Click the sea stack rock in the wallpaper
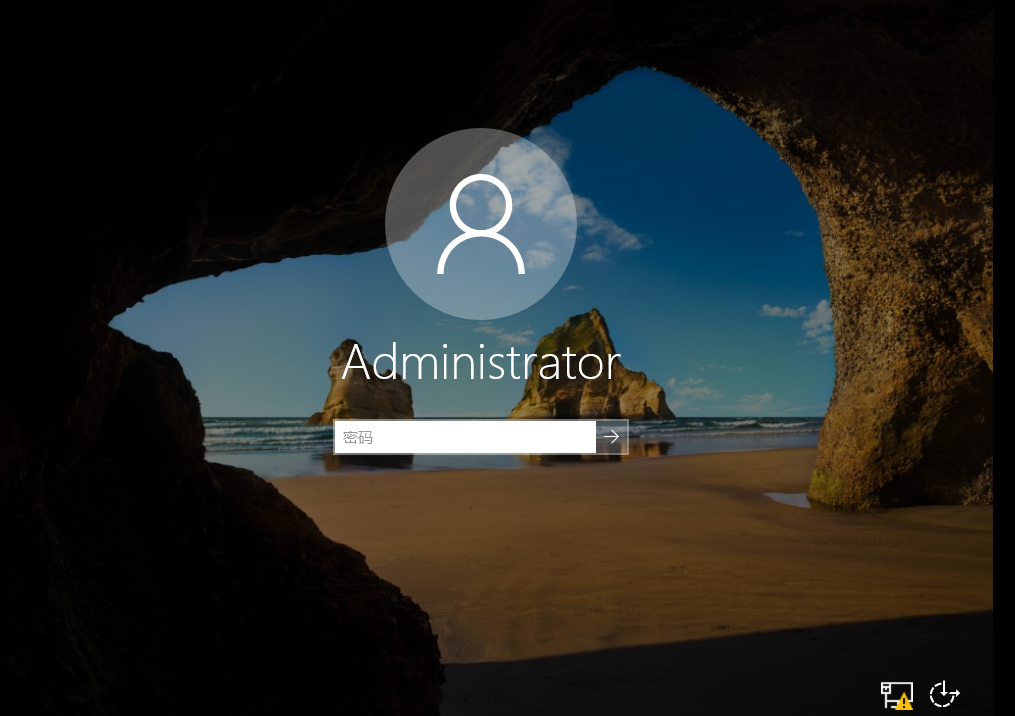 click(590, 370)
